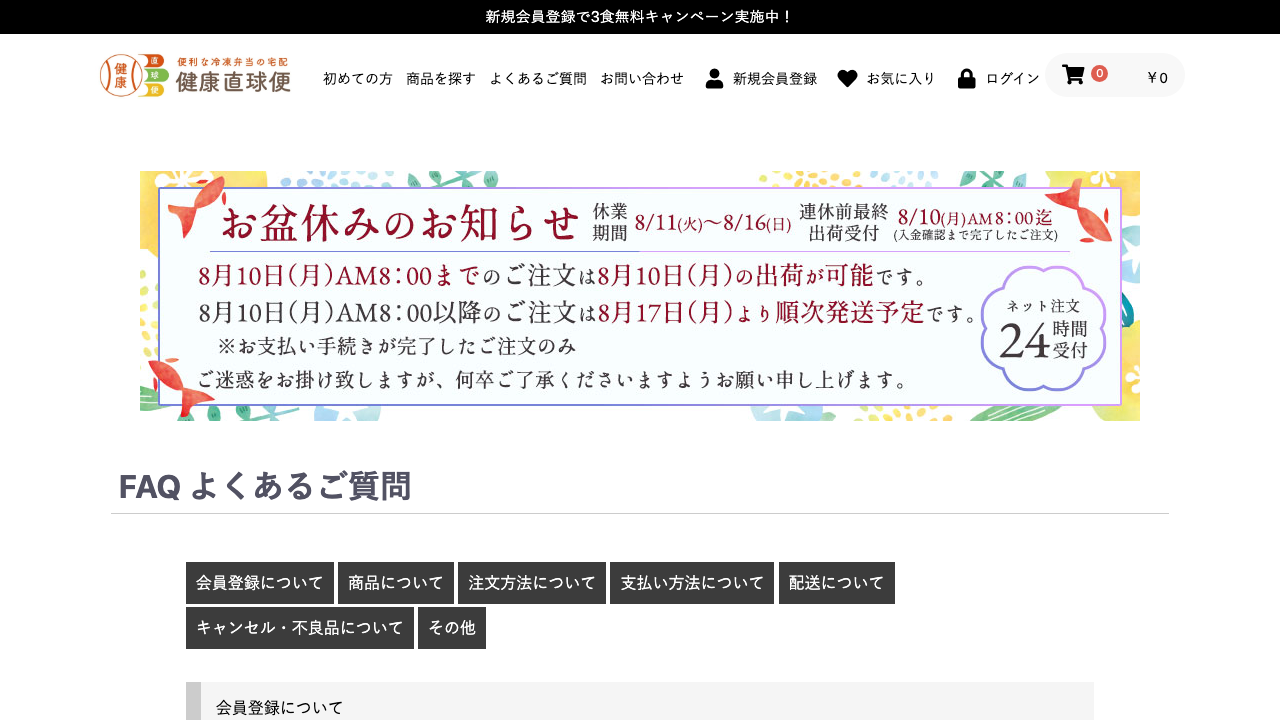Click the heart icon for お気に入り
The width and height of the screenshot is (1280, 720).
click(847, 78)
